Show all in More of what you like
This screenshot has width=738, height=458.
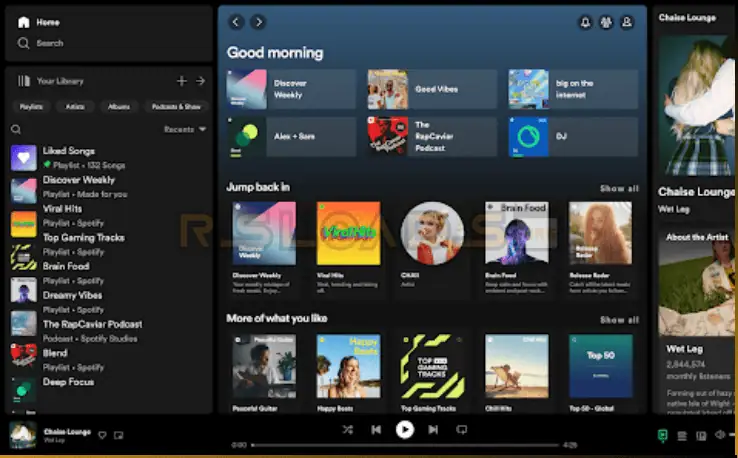click(619, 320)
